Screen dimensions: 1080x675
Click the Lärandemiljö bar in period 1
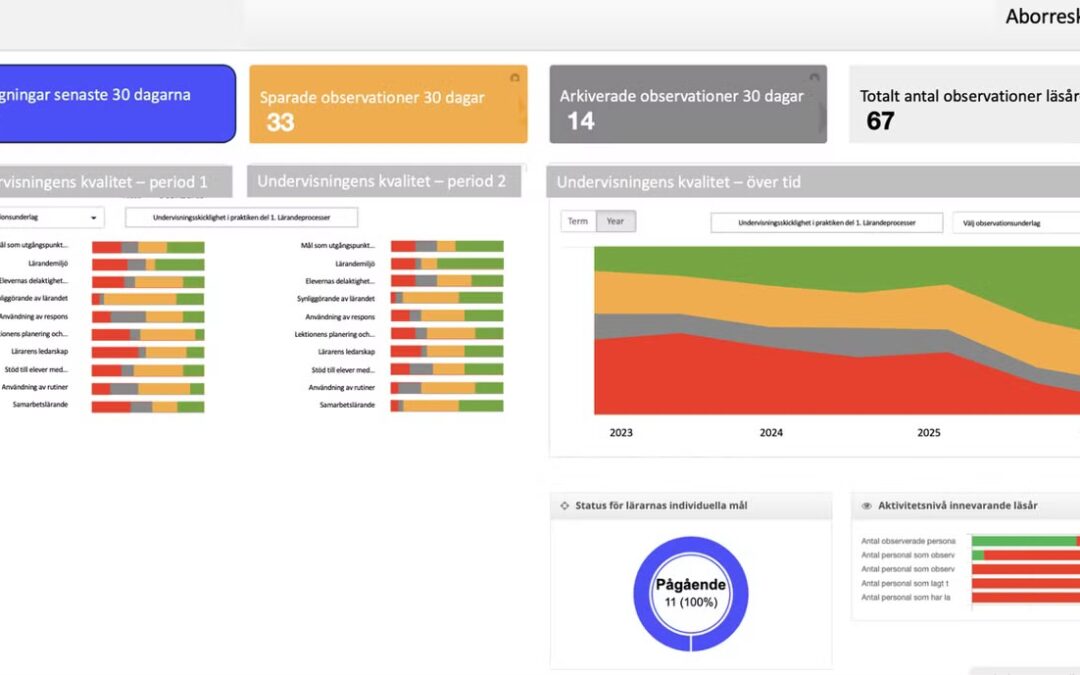(x=148, y=264)
